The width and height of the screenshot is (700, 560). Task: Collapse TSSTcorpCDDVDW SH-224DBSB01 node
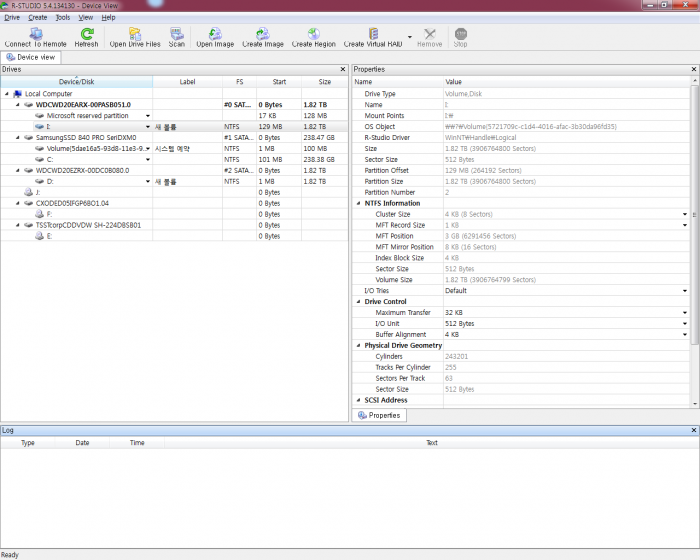[17, 225]
